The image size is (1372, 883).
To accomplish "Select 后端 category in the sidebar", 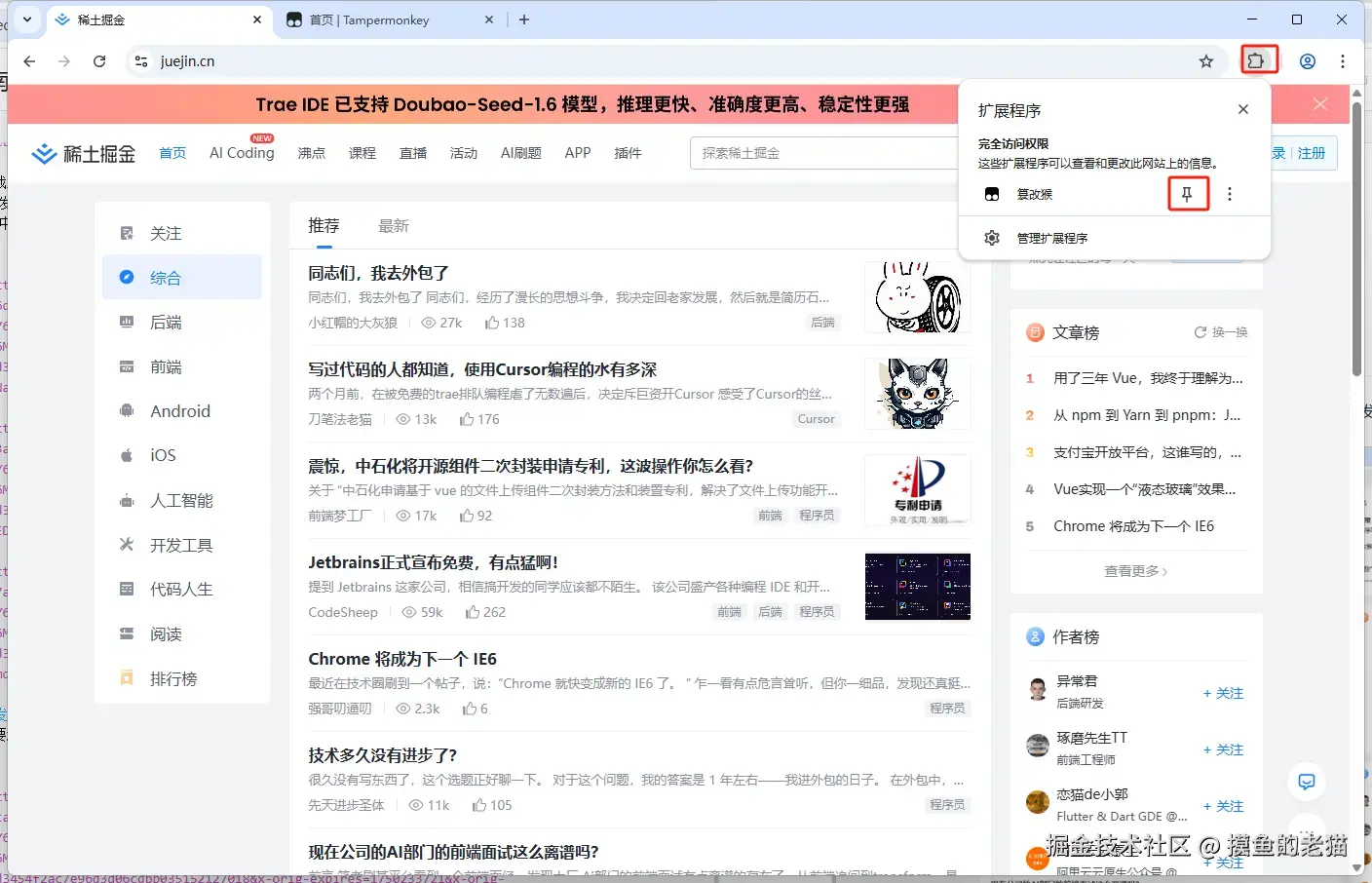I will point(182,323).
